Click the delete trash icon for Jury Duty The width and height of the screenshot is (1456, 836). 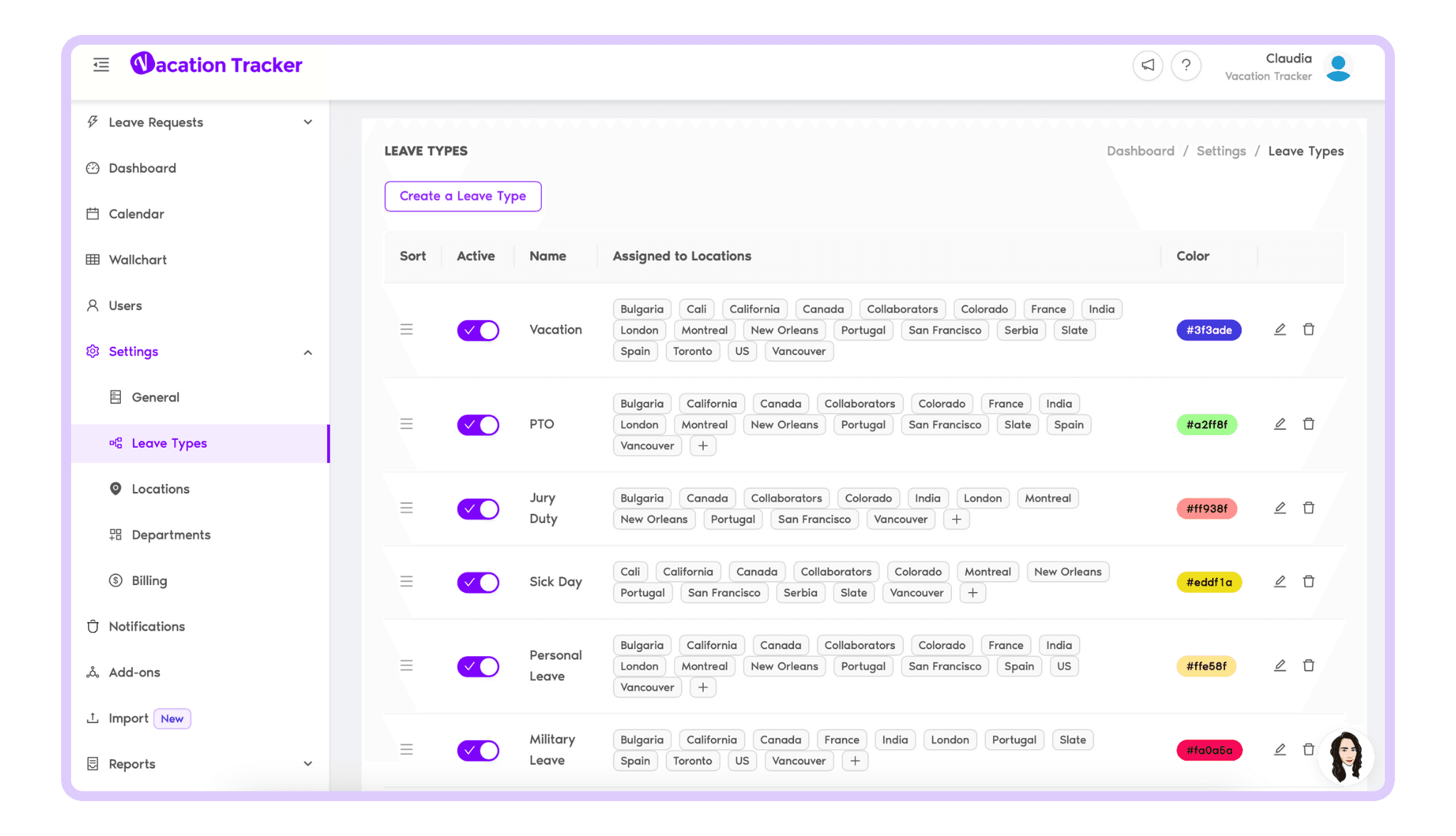point(1308,508)
